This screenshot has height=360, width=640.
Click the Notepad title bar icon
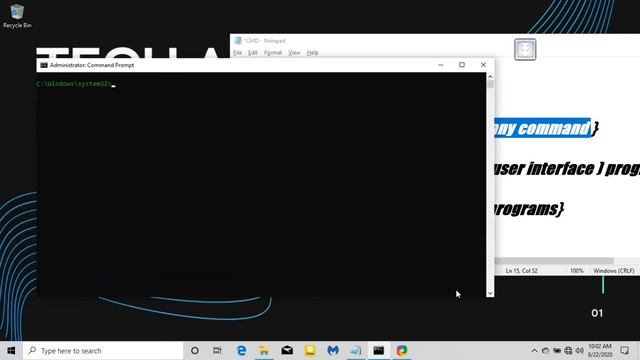pyautogui.click(x=238, y=40)
